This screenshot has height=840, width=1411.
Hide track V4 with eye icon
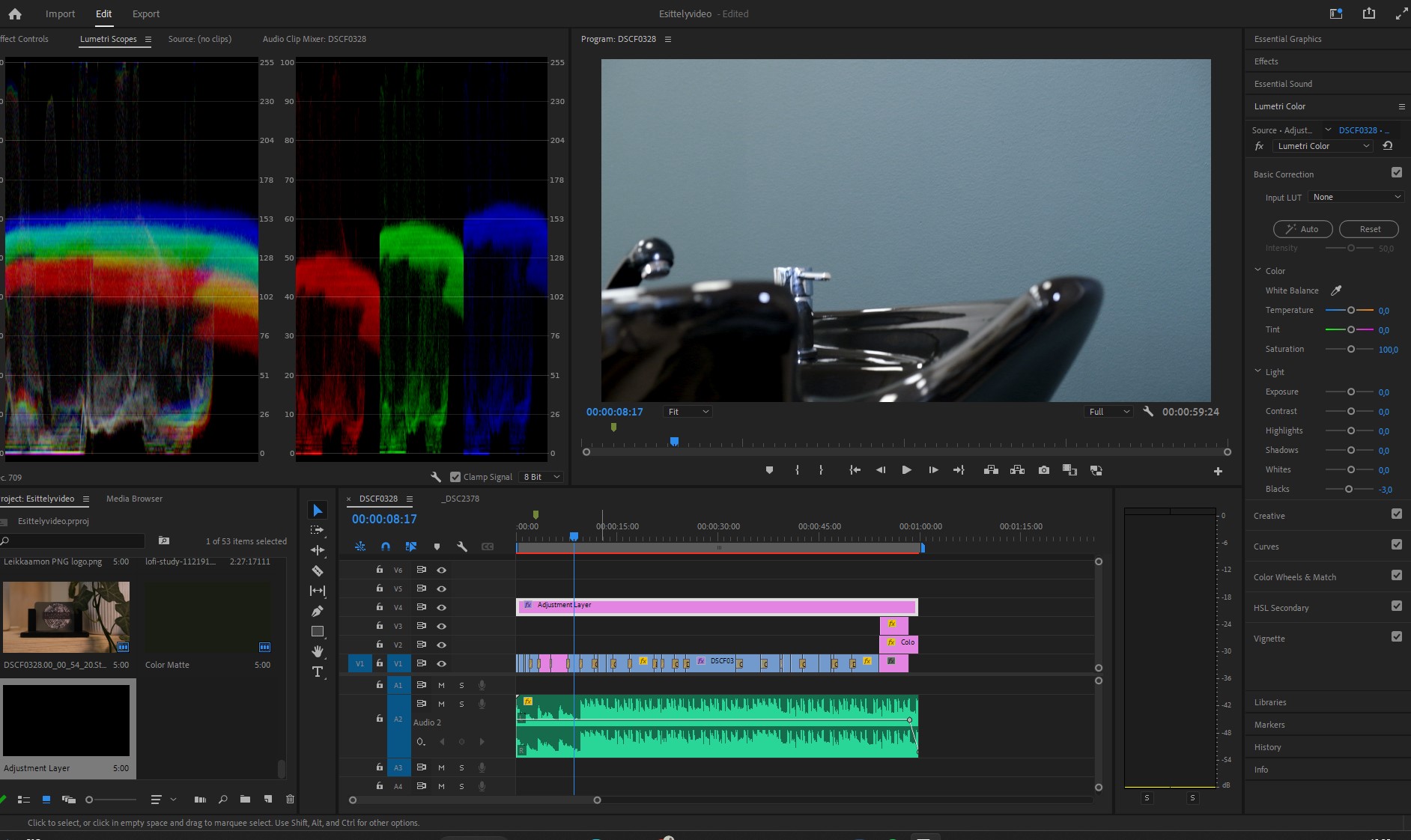click(x=442, y=607)
